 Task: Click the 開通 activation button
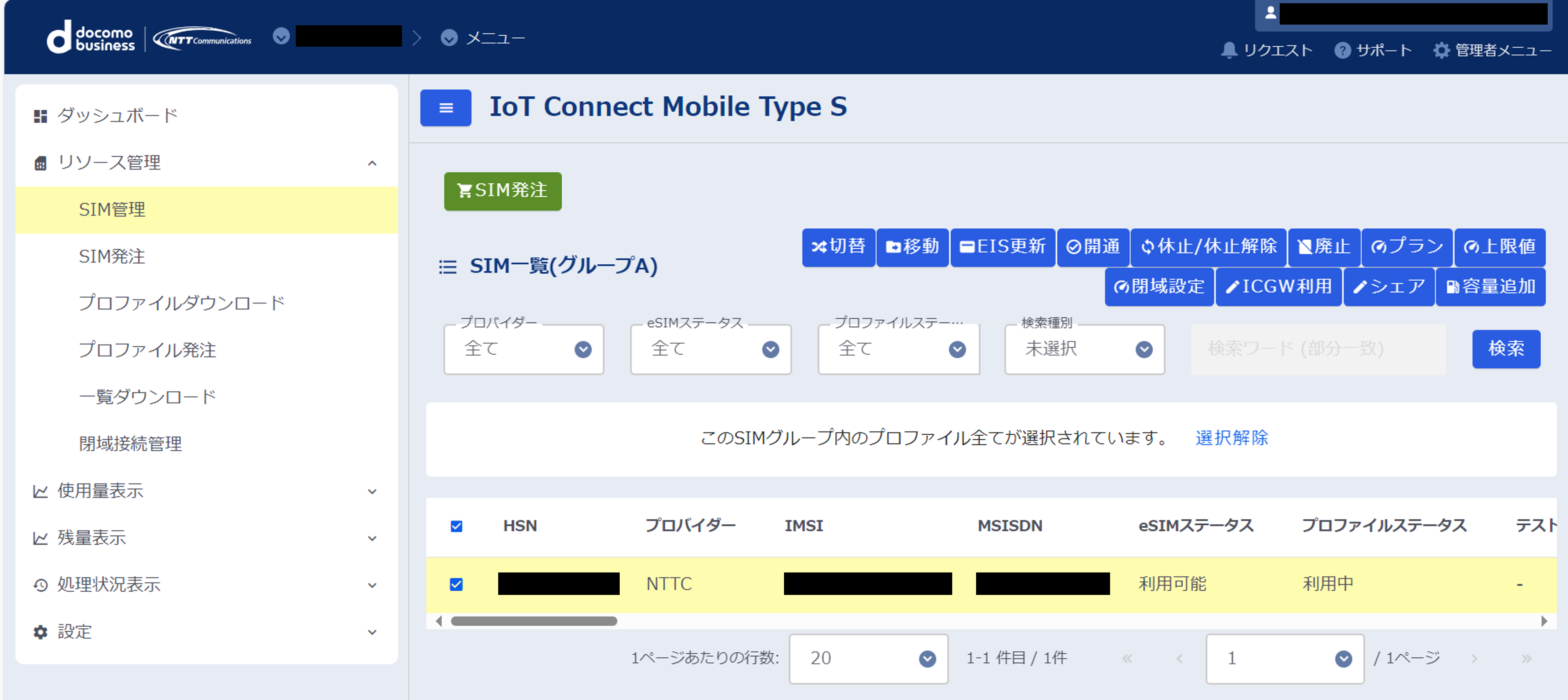coord(1093,247)
